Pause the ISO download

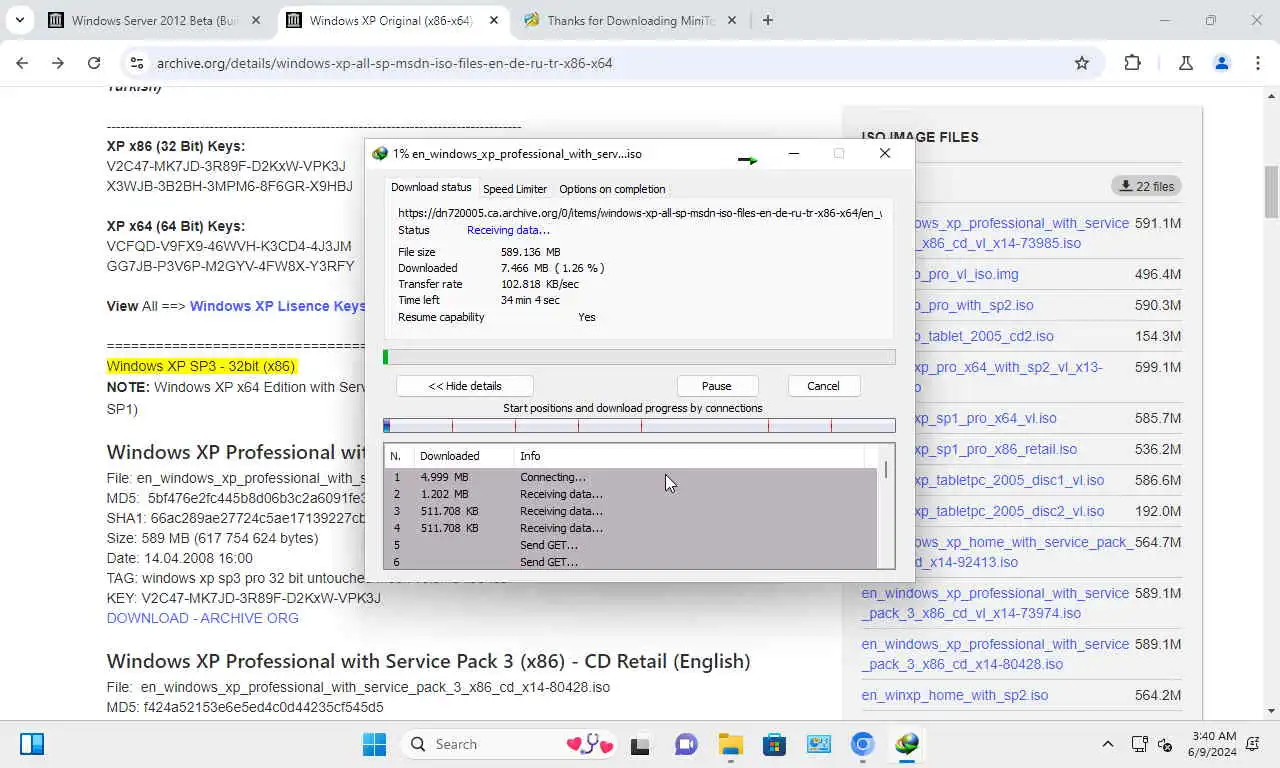[716, 386]
